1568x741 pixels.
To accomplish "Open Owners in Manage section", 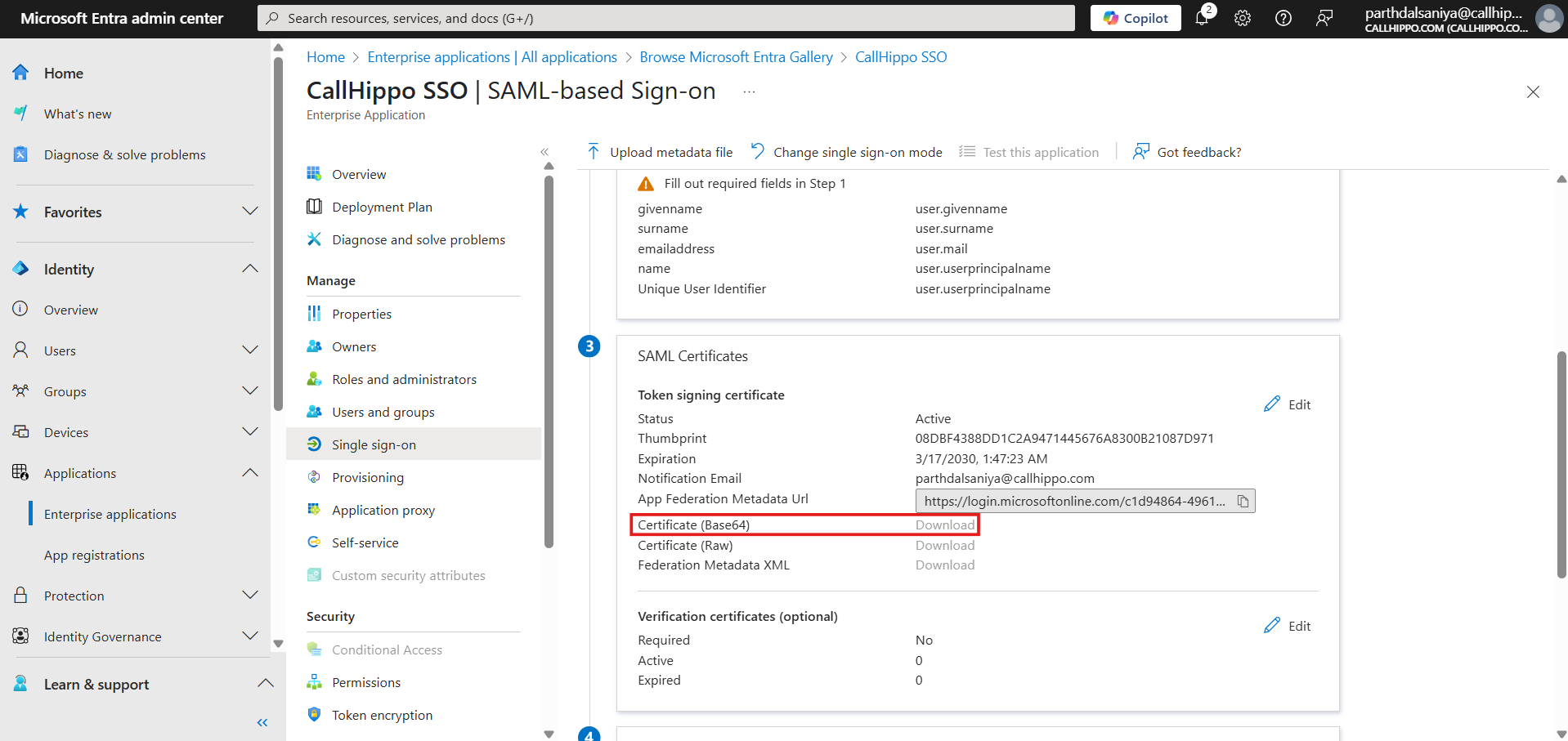I will [353, 347].
